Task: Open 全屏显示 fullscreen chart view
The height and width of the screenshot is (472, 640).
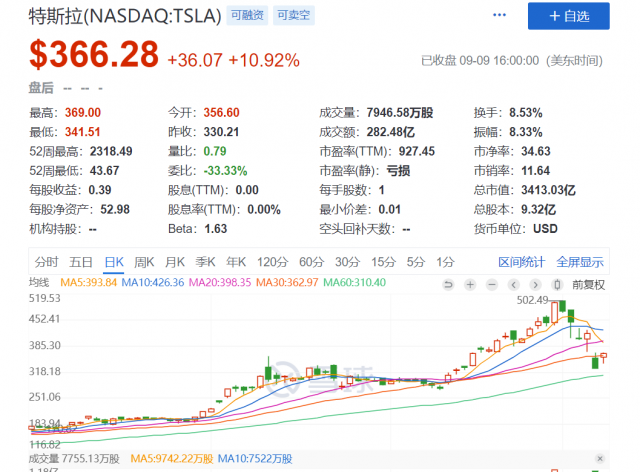Action: coord(580,262)
